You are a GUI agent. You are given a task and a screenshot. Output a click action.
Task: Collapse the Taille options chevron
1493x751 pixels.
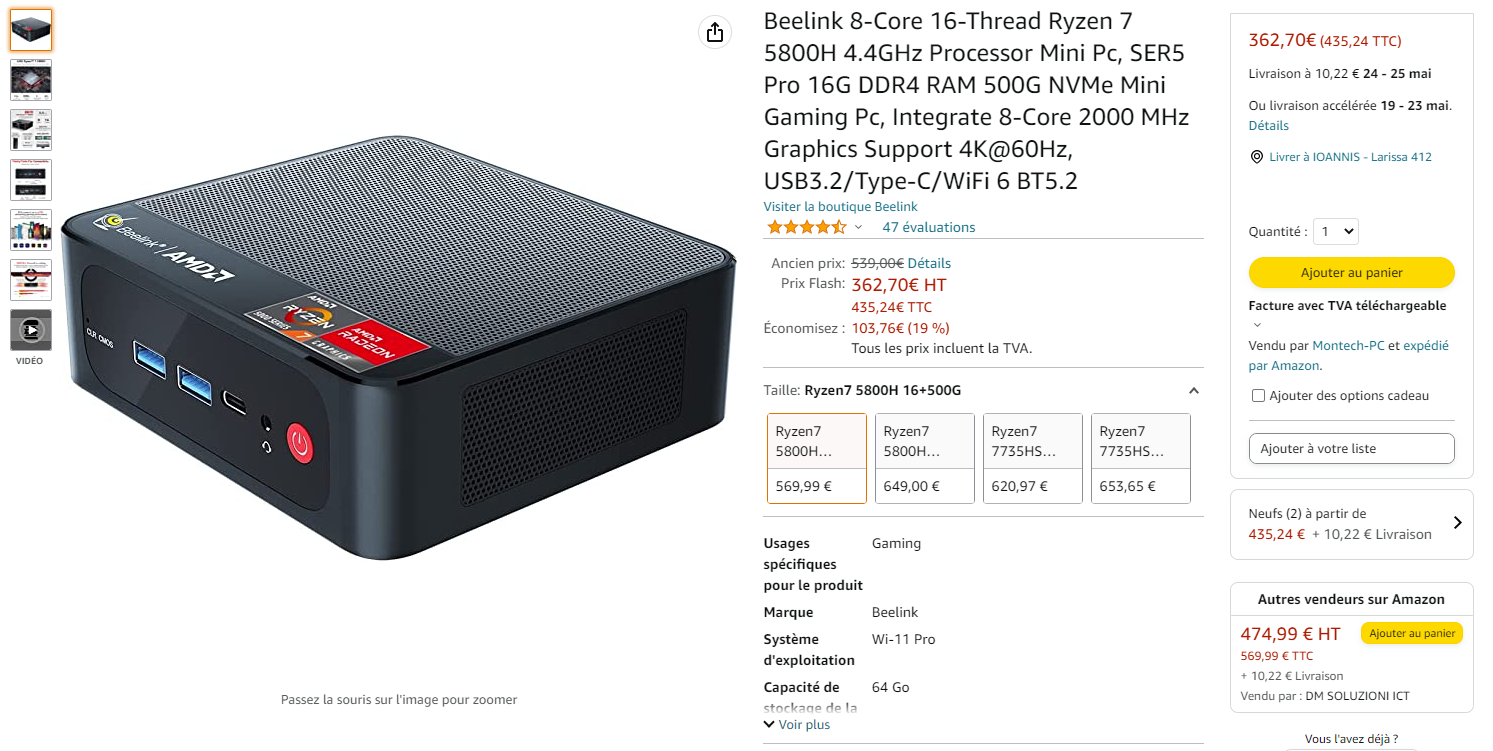tap(1193, 391)
